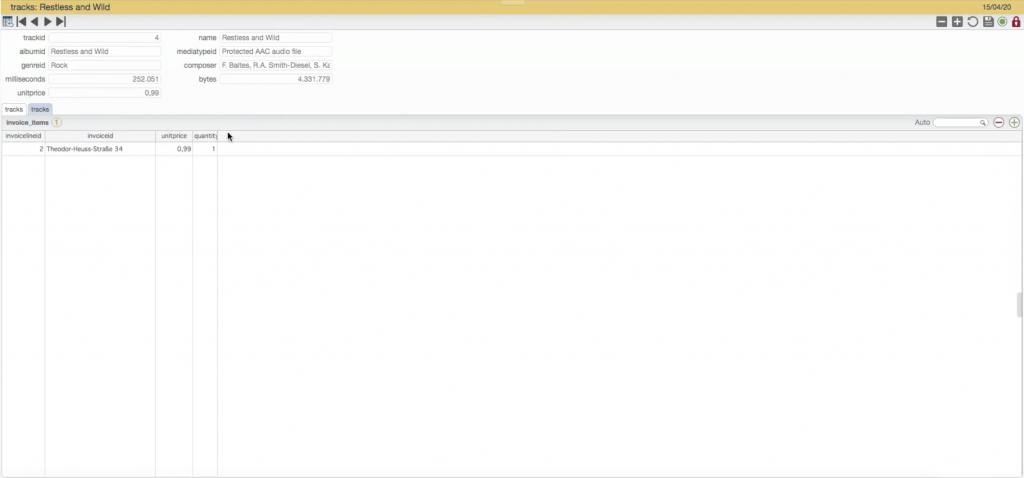Click the bytes field
The height and width of the screenshot is (478, 1024).
[x=276, y=79]
